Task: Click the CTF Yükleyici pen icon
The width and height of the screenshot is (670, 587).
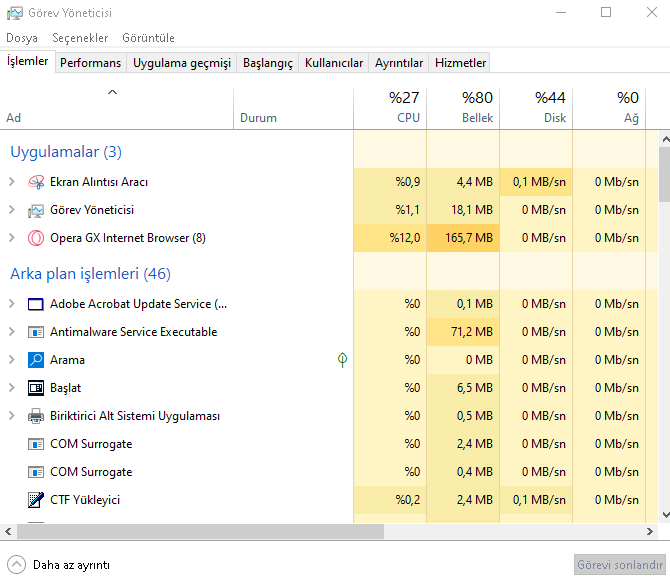Action: point(36,500)
